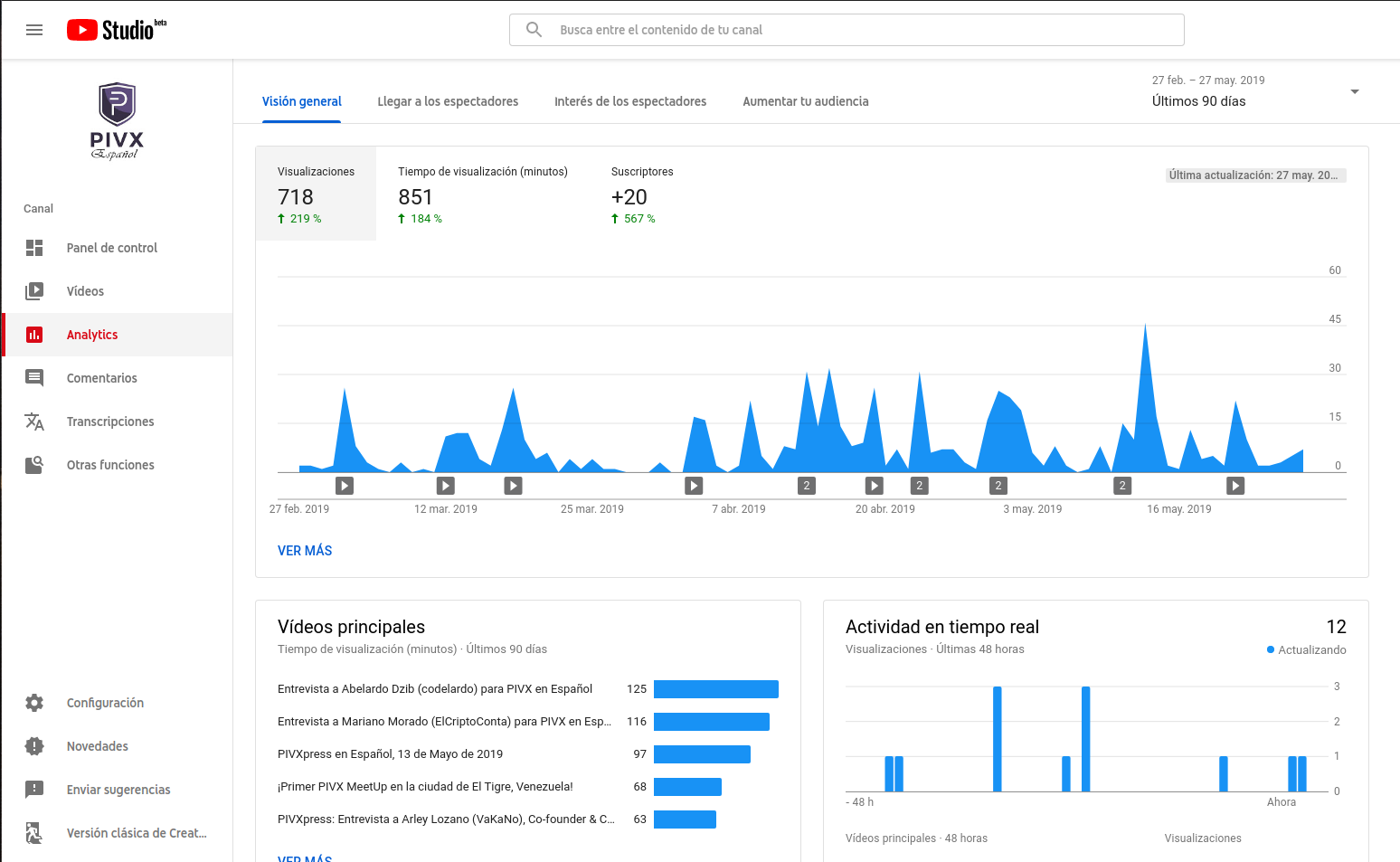Viewport: 1400px width, 862px height.
Task: Open video Entrevista a Abelardo Dzib
Action: point(435,689)
